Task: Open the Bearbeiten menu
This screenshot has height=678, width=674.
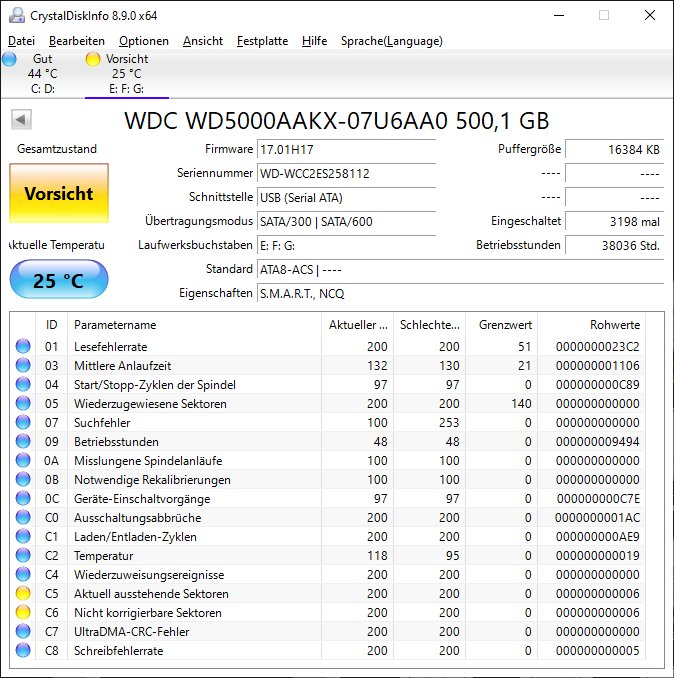Action: click(77, 41)
